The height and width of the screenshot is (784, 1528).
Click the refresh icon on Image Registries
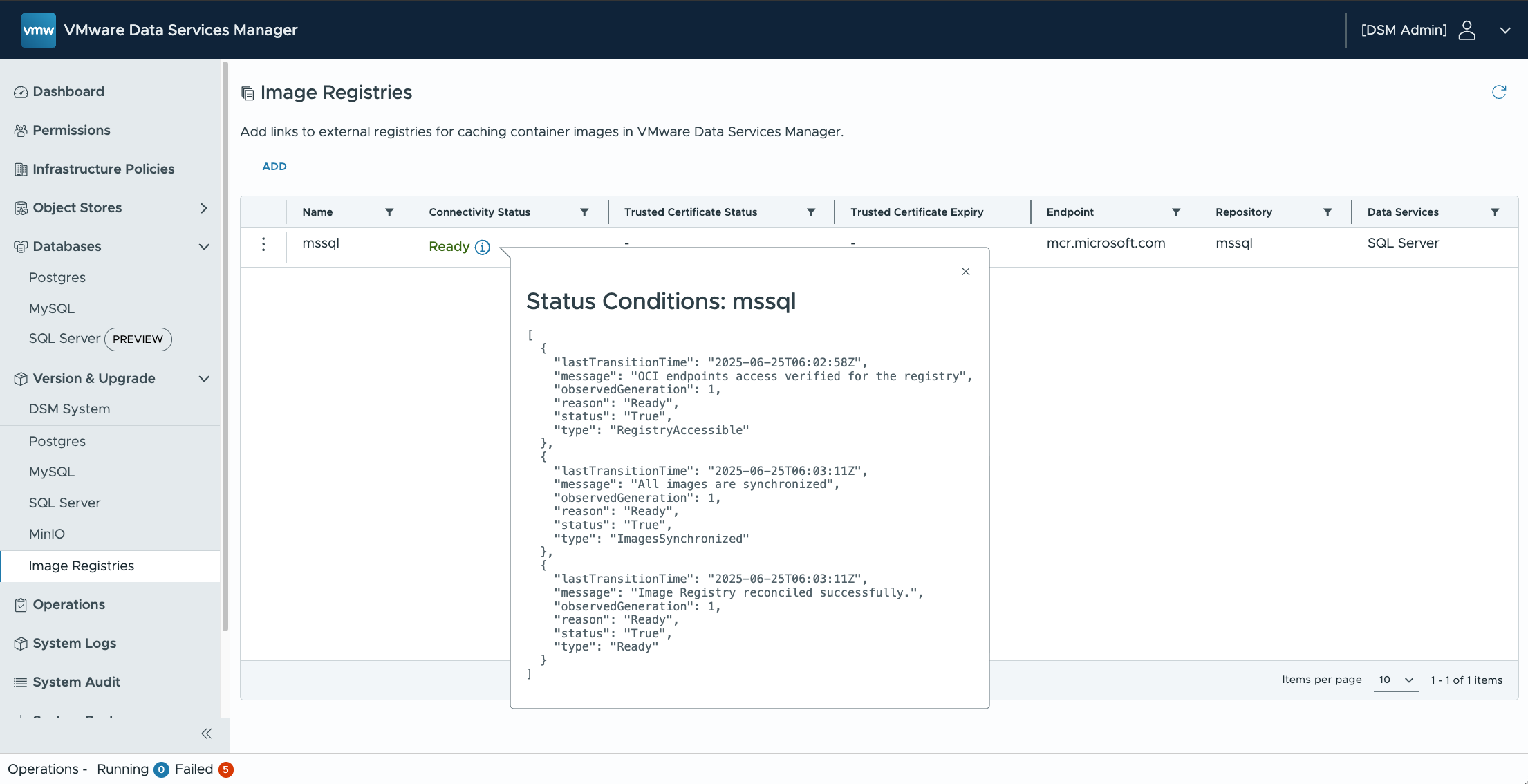(1498, 93)
